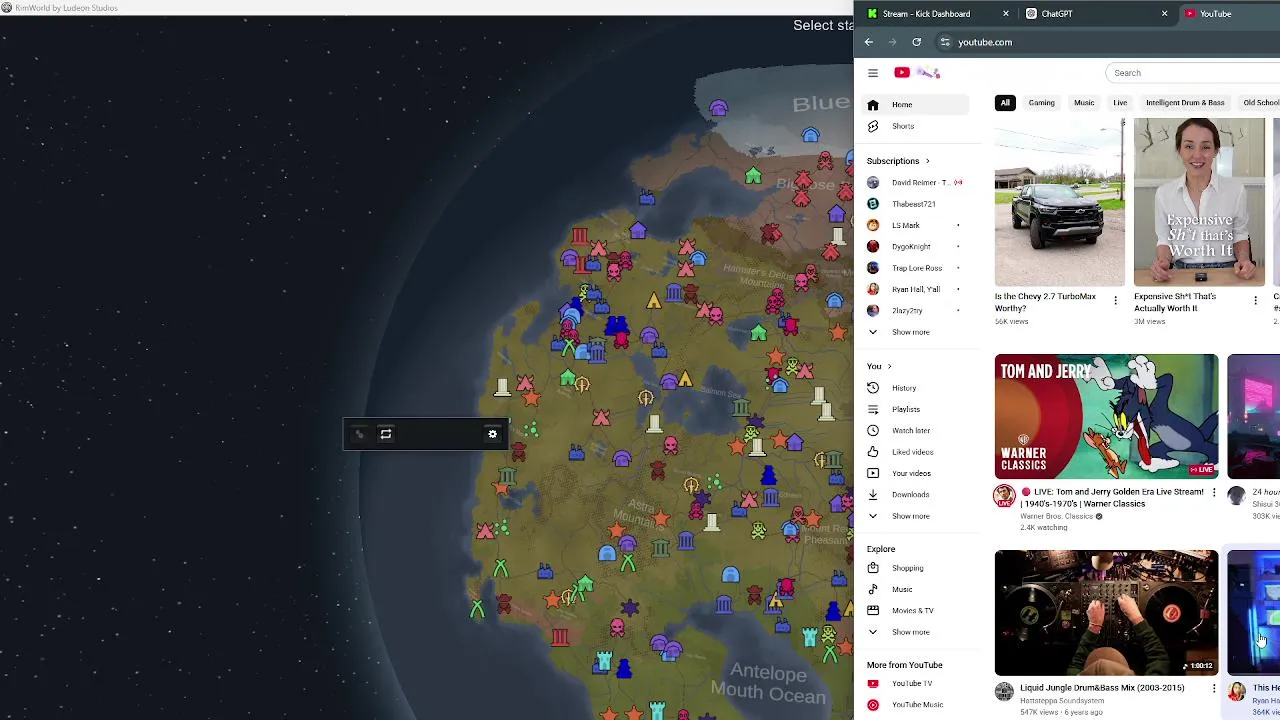Open DygoKnight subscription channel

point(916,246)
